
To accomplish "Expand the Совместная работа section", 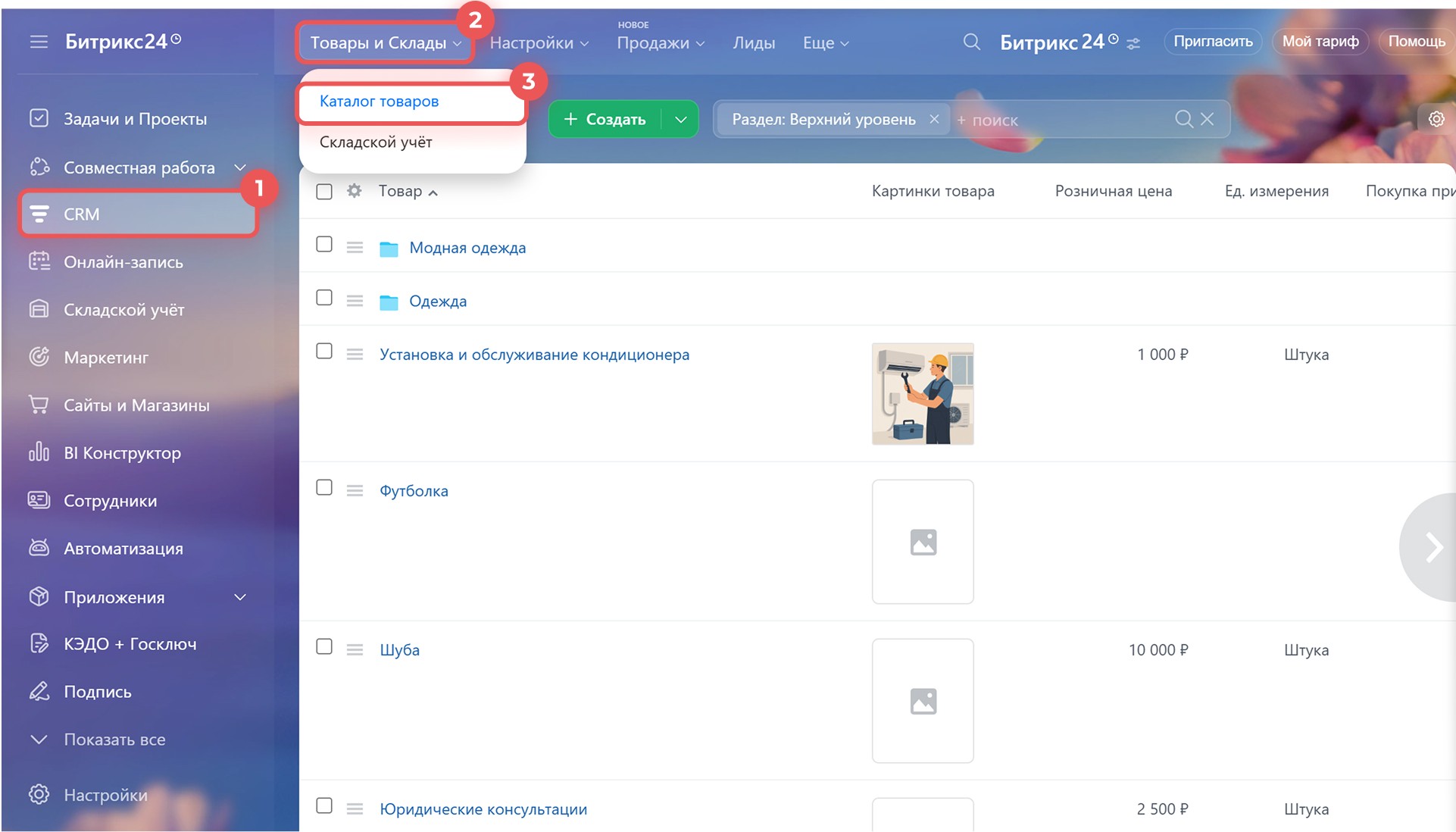I will (240, 167).
